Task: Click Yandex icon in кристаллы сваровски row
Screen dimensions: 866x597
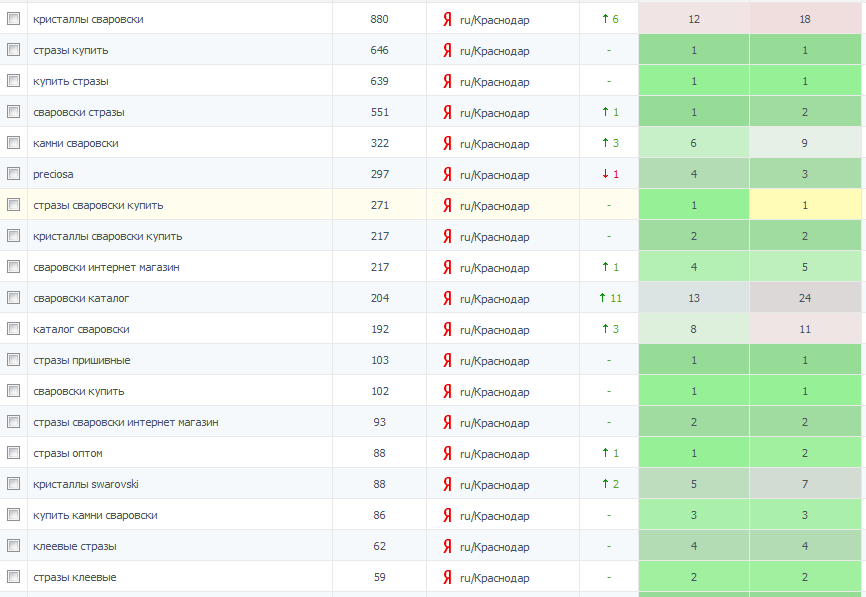Action: pos(447,19)
